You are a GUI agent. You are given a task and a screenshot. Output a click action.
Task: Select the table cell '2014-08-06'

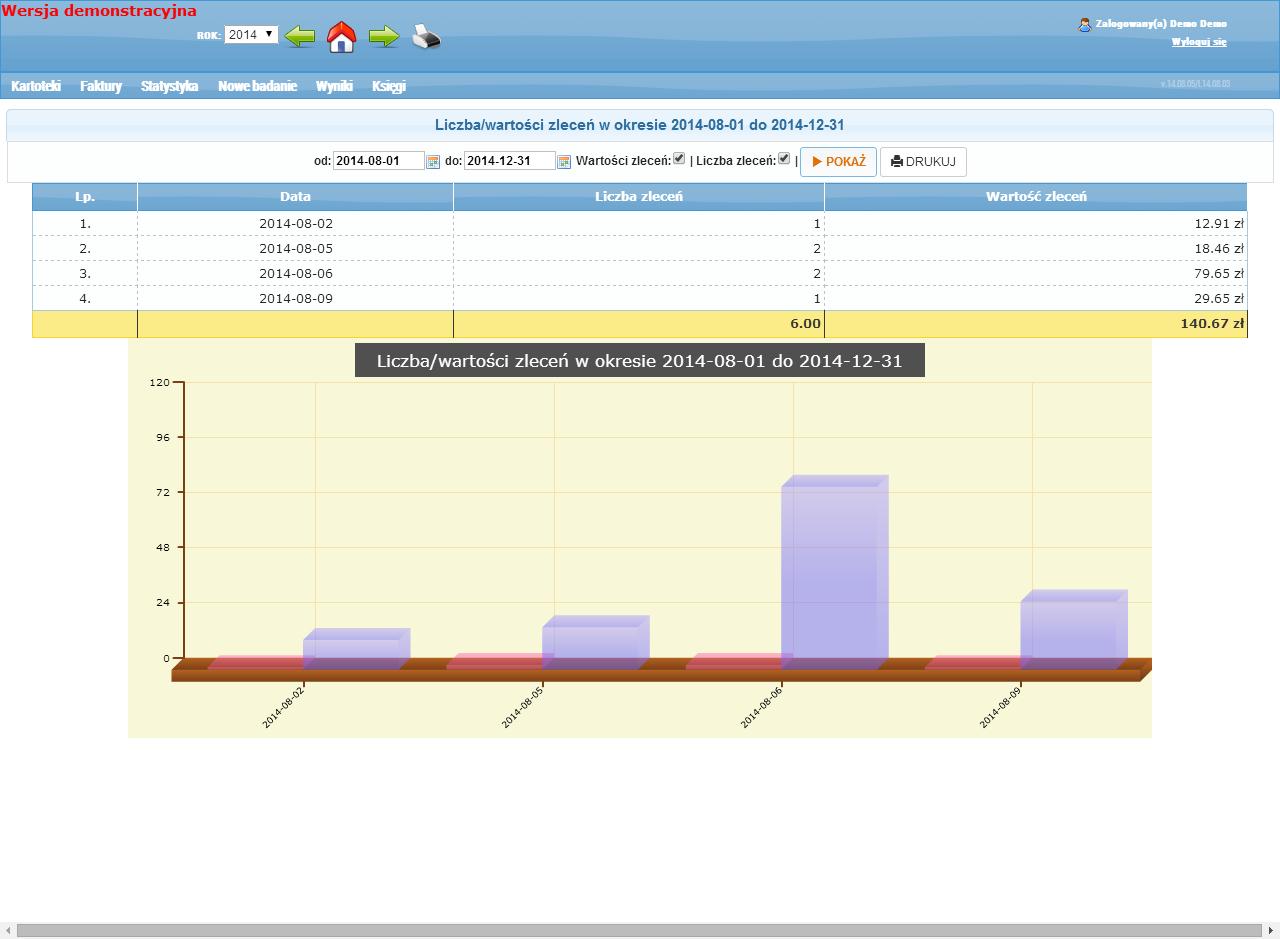296,274
